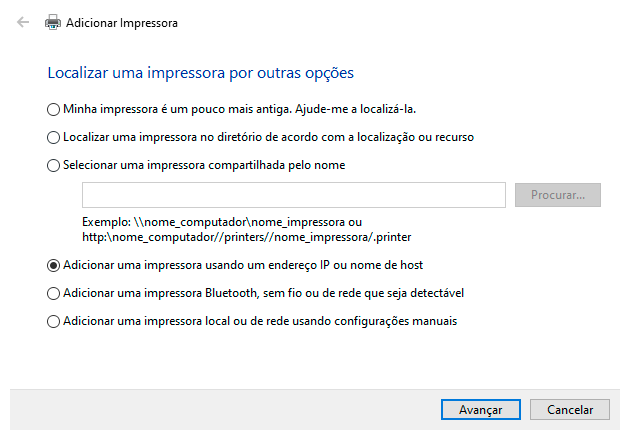The width and height of the screenshot is (630, 430).
Task: Click the printer icon in title bar
Action: point(52,21)
